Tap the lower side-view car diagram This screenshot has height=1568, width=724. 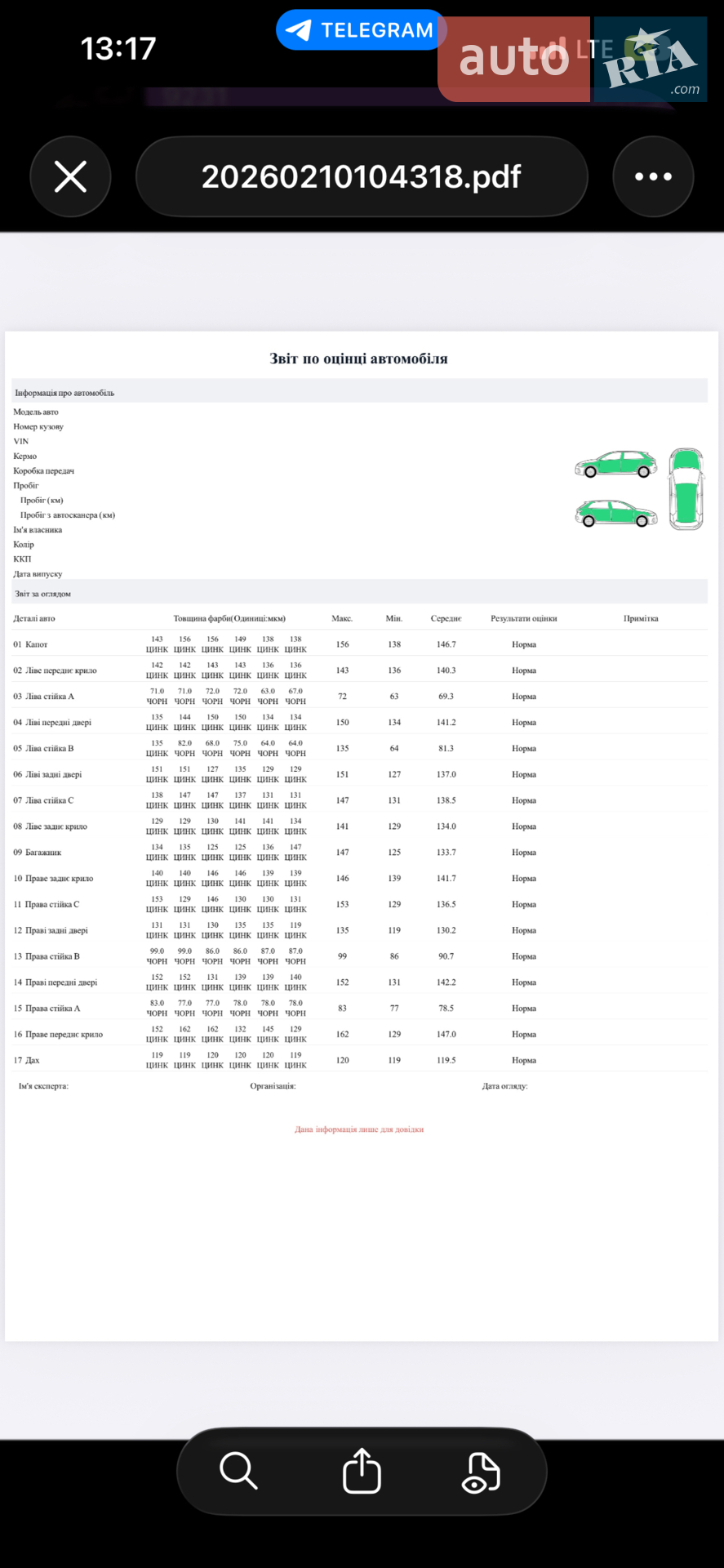616,514
